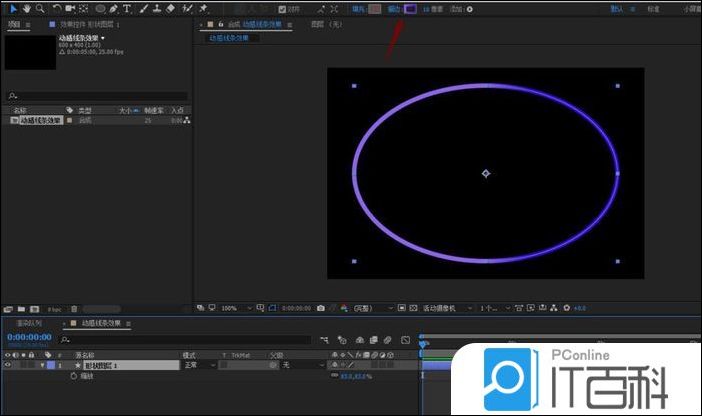The height and width of the screenshot is (416, 702).
Task: Take snapshot with camera icon in viewer
Action: 320,308
